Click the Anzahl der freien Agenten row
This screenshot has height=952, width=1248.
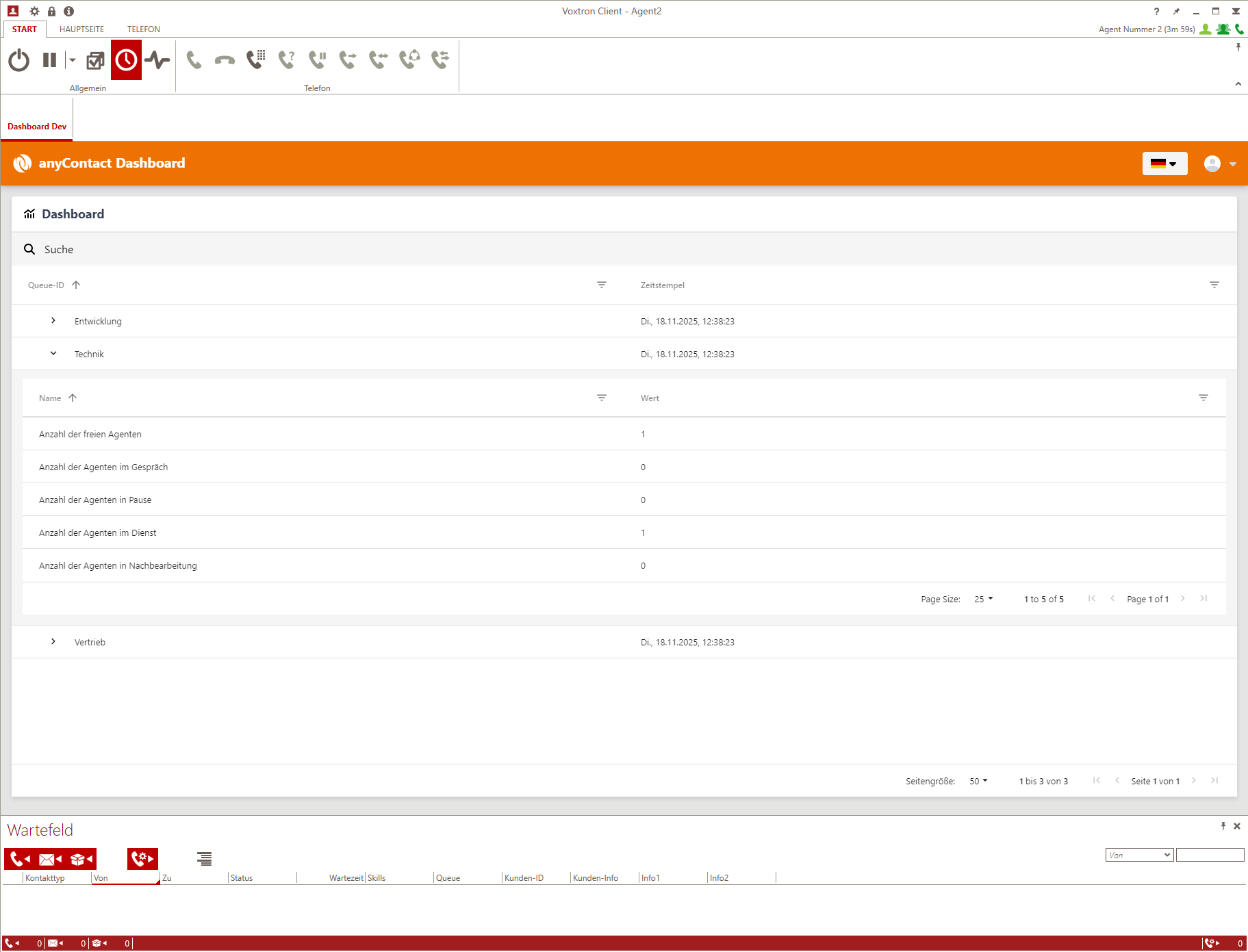(624, 434)
